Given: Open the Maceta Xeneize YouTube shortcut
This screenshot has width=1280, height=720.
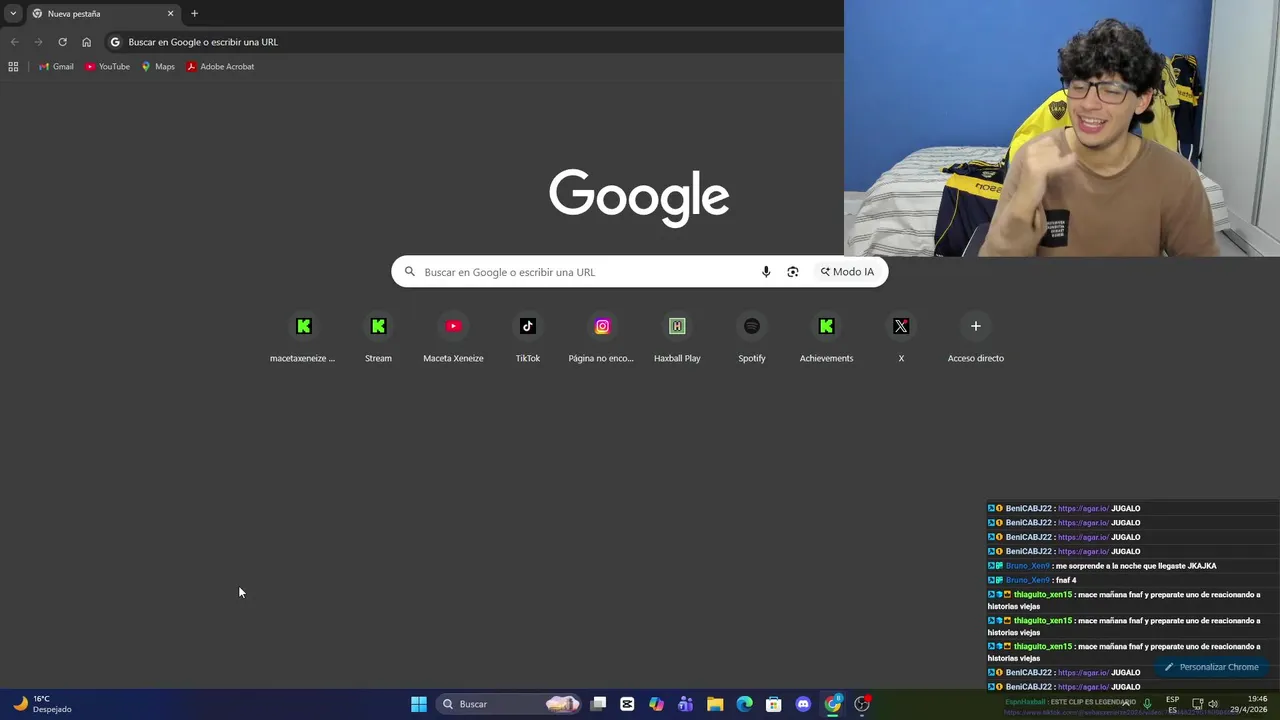Looking at the screenshot, I should pyautogui.click(x=453, y=338).
